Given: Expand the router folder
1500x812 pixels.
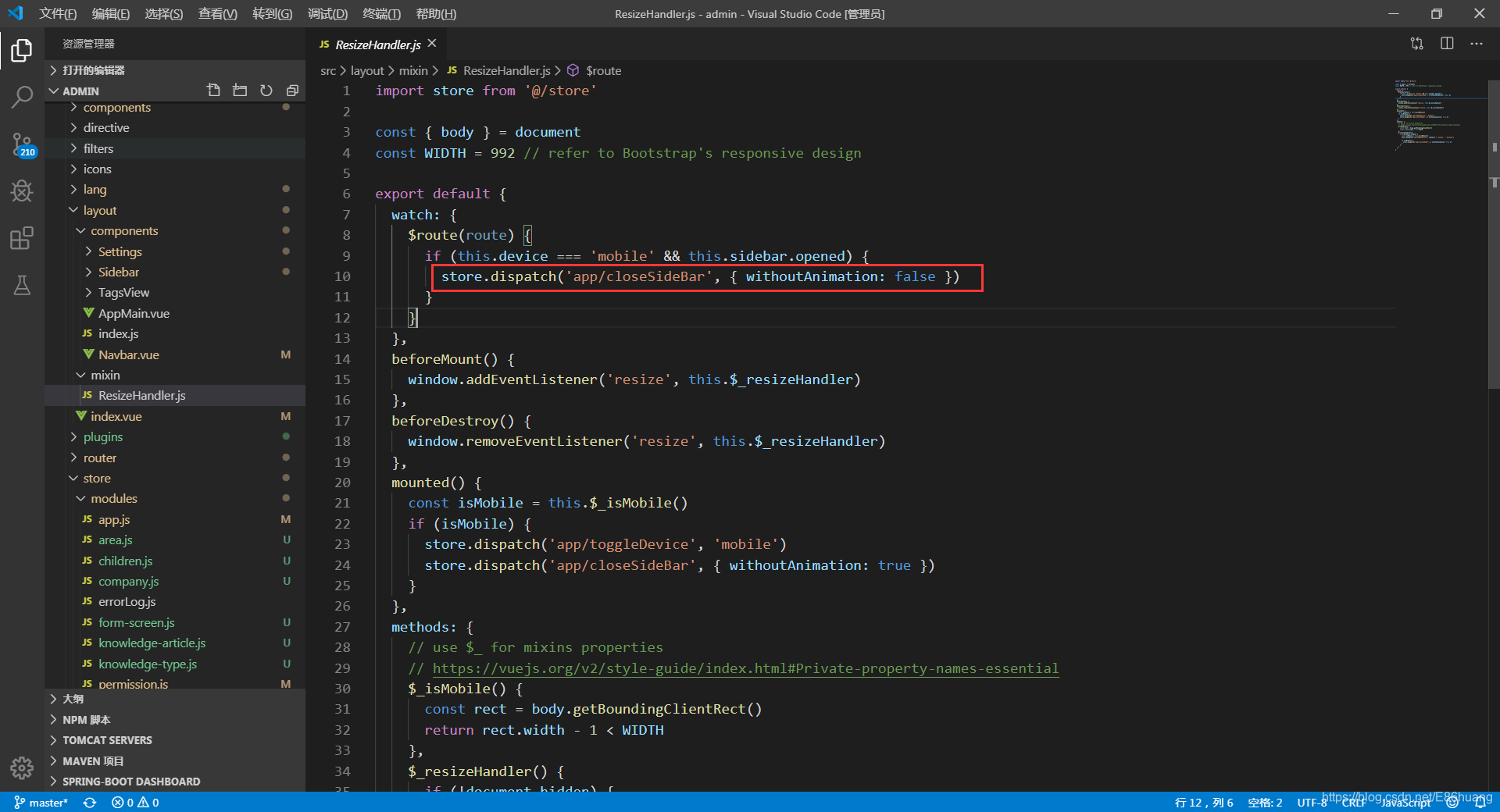Looking at the screenshot, I should point(100,458).
